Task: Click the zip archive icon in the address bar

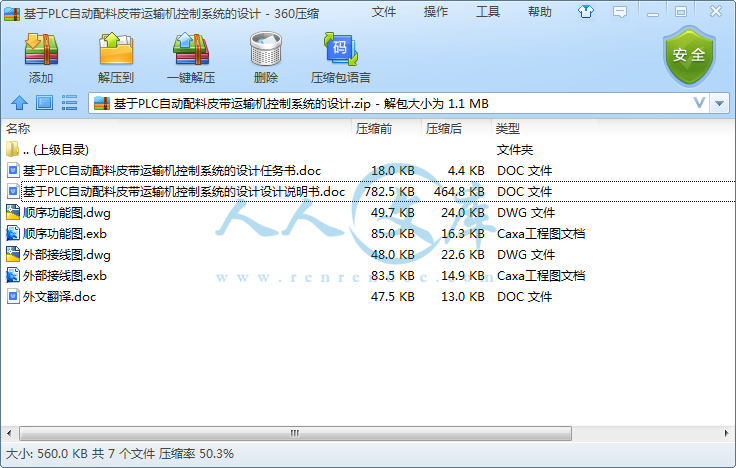Action: (x=102, y=103)
